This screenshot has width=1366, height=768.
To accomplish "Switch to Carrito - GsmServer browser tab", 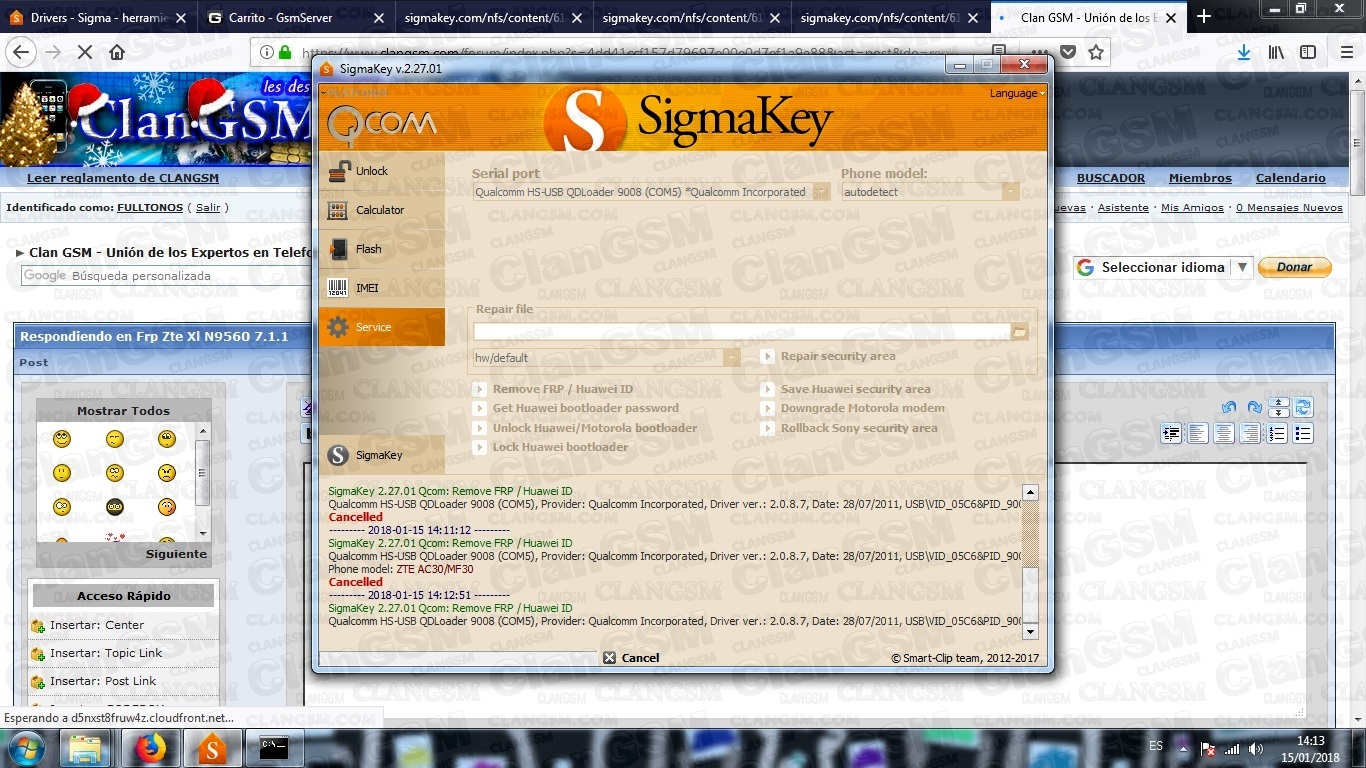I will click(295, 17).
